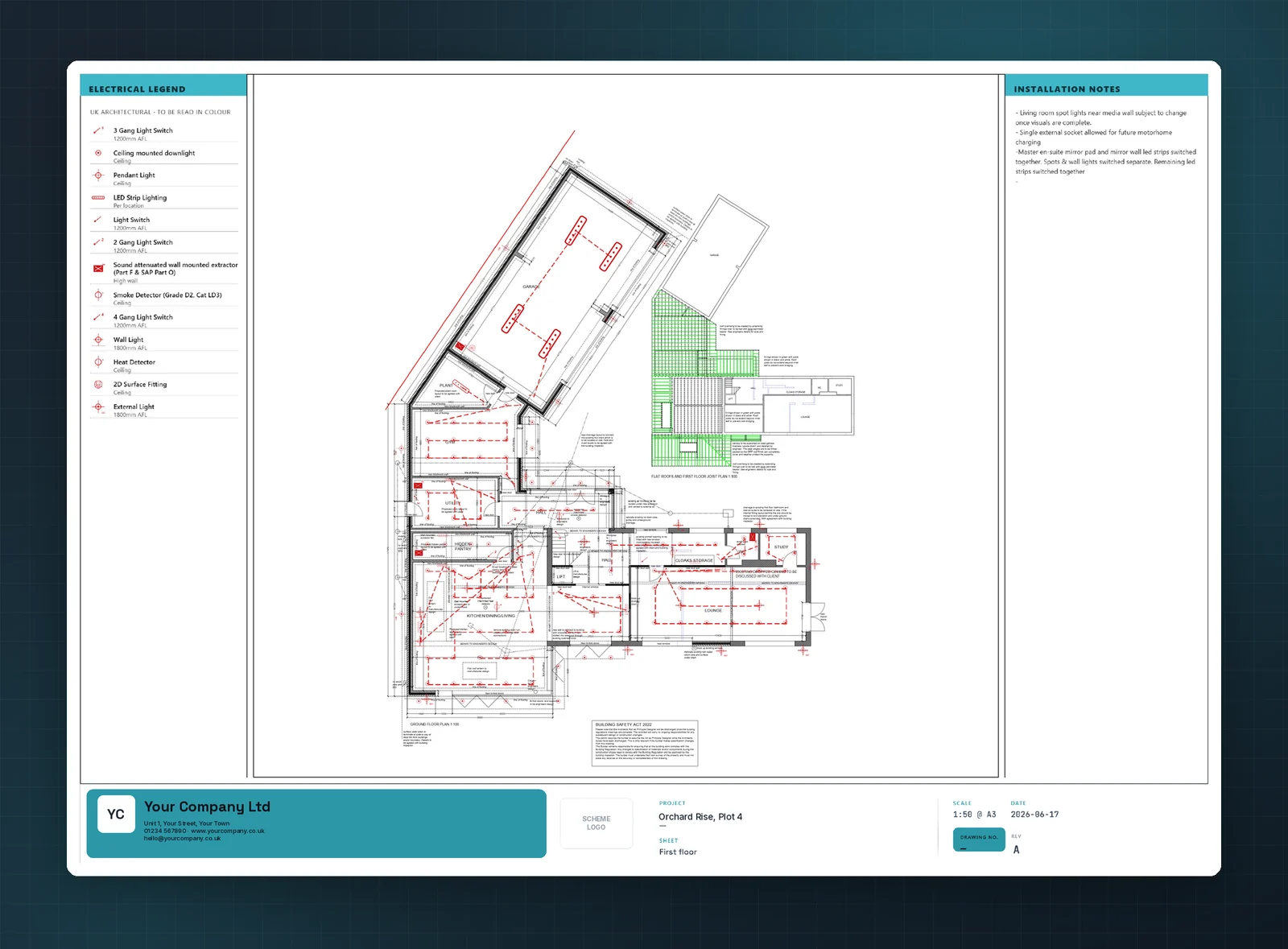Click the LOUNGE room label on plan
Viewport: 1288px width, 949px height.
(713, 610)
